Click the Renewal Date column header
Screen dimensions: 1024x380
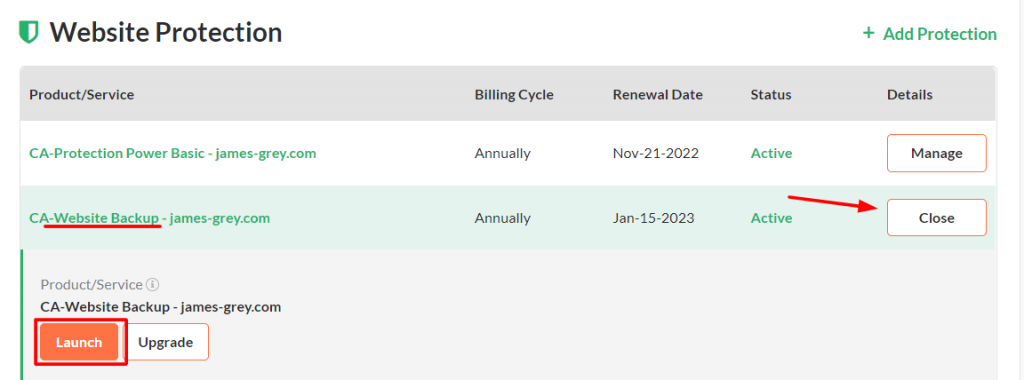coord(658,95)
